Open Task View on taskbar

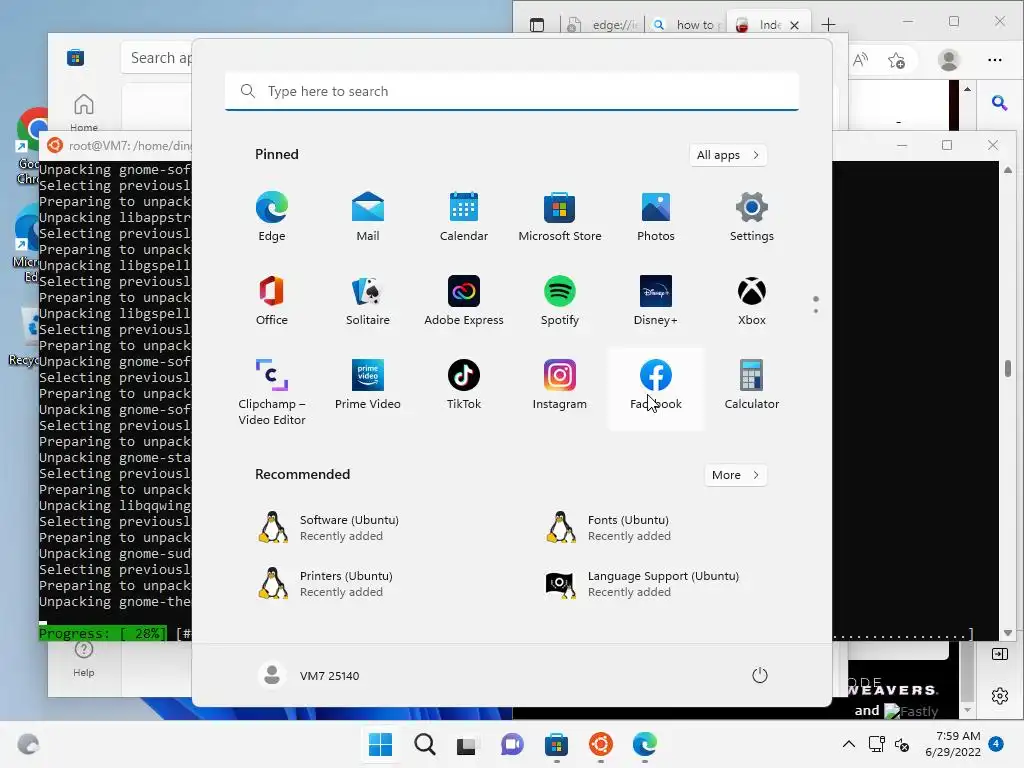click(x=466, y=744)
